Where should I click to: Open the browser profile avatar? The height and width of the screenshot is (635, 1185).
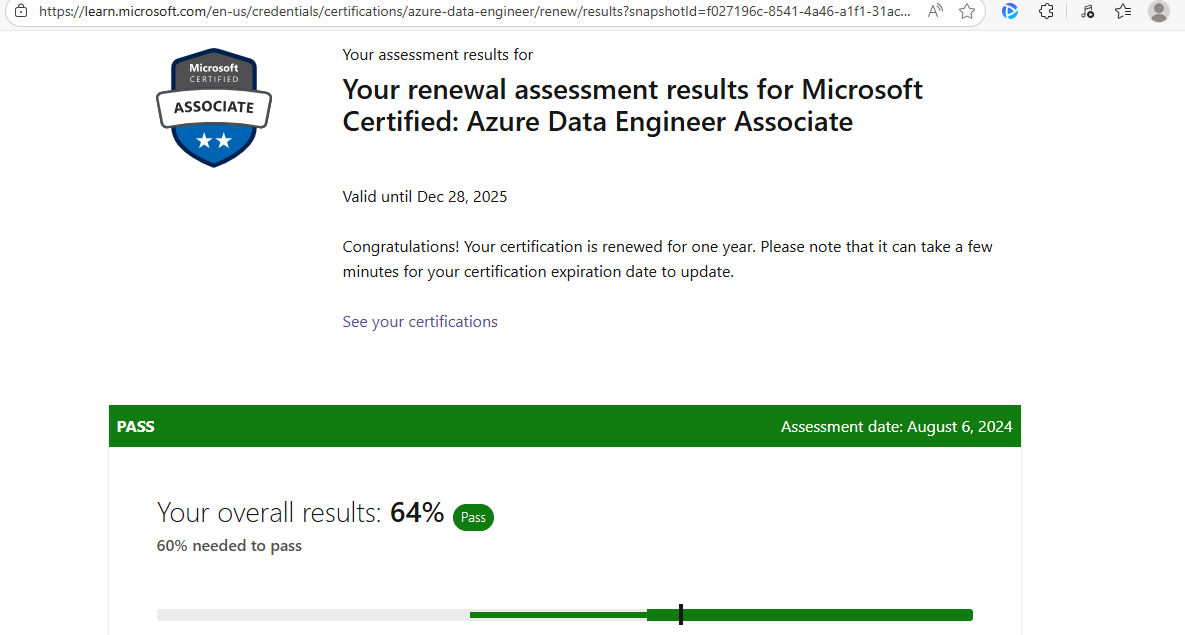click(1159, 11)
